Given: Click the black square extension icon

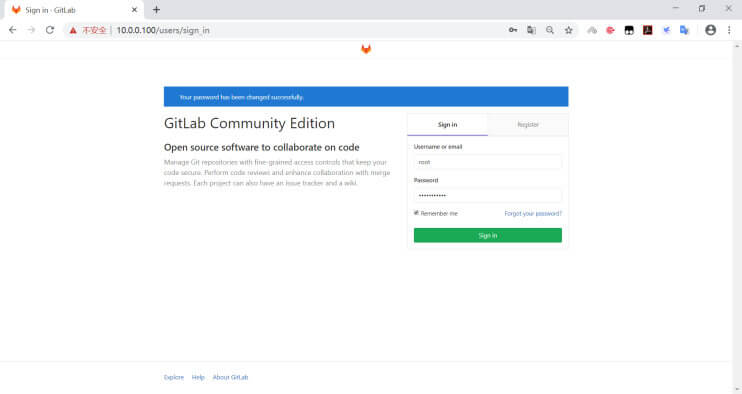Looking at the screenshot, I should coord(629,30).
